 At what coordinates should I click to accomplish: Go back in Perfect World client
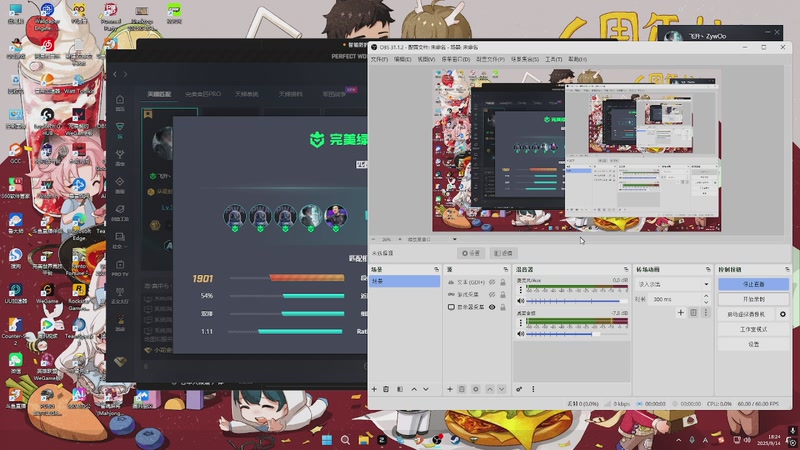(x=115, y=74)
